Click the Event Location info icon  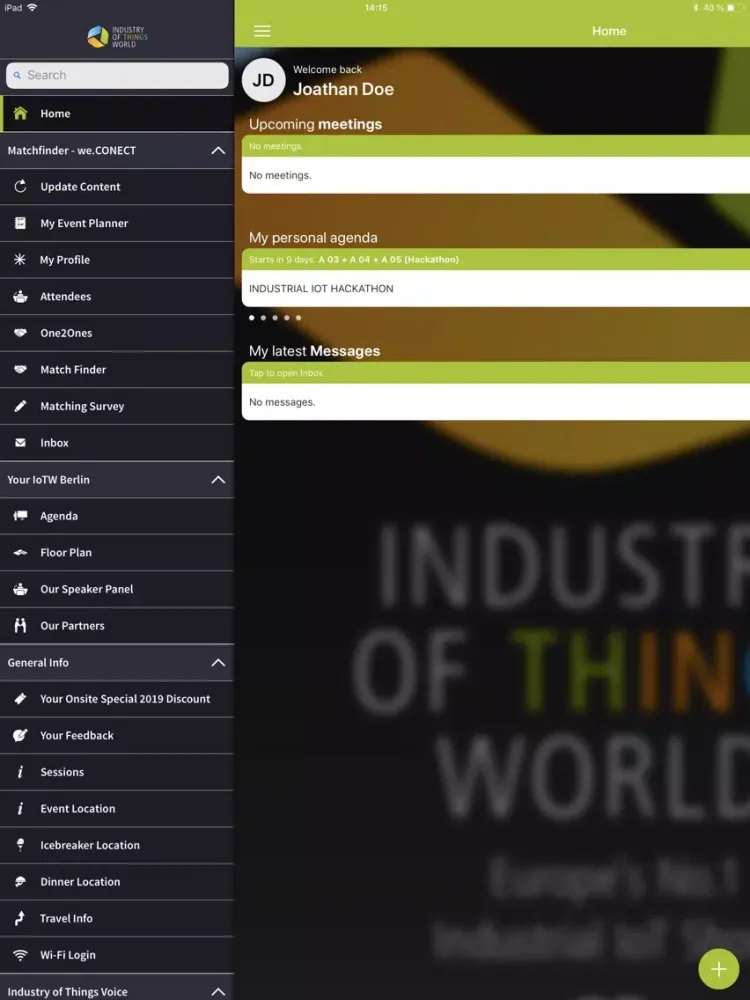click(x=20, y=808)
